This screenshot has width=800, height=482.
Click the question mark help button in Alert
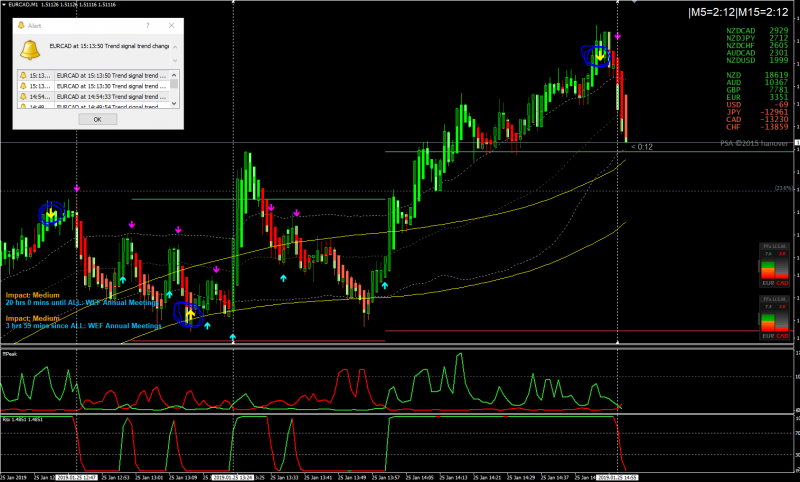[147, 26]
